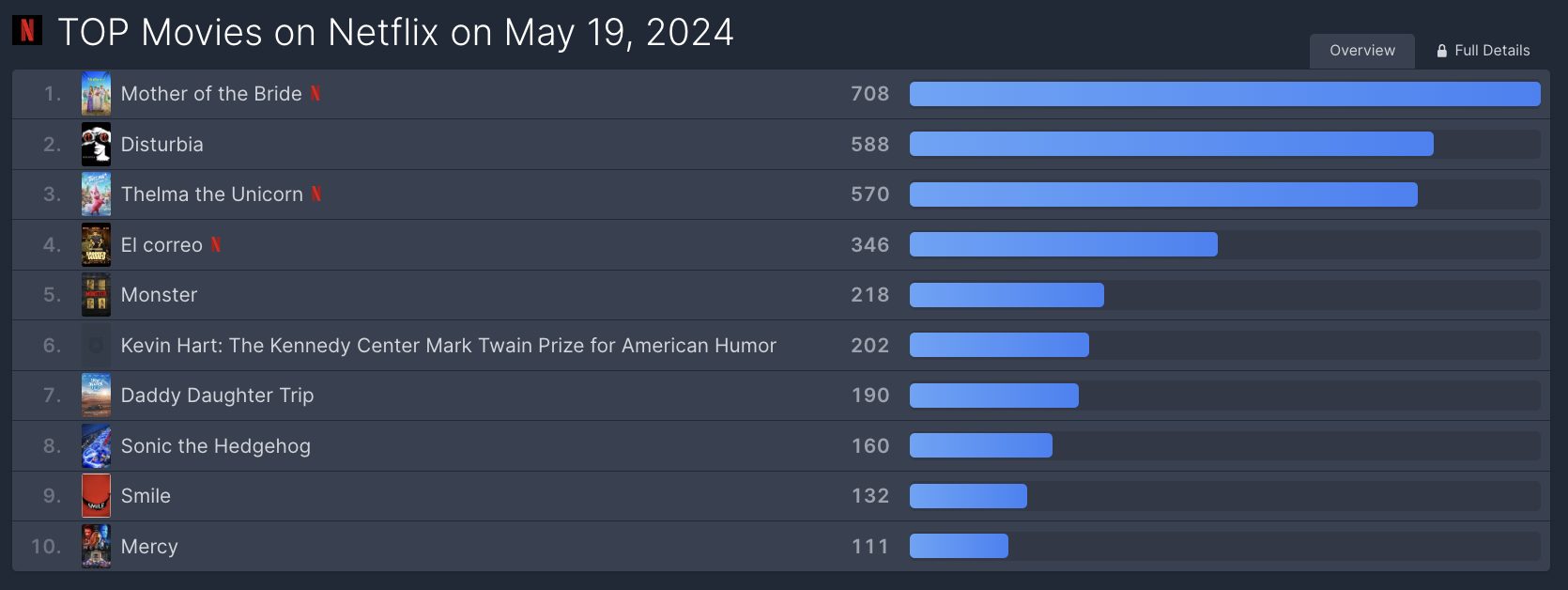
Task: Click the lock icon on Full Details
Action: pyautogui.click(x=1442, y=51)
